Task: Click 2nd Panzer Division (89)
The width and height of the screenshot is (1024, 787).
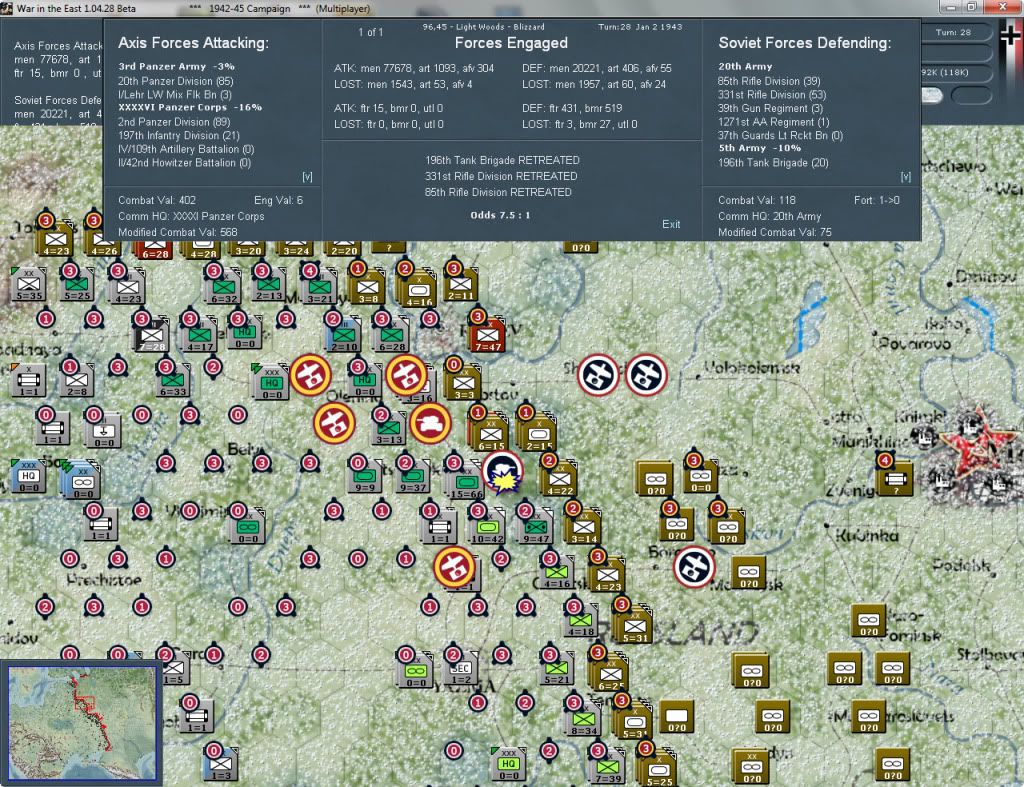Action: point(174,121)
